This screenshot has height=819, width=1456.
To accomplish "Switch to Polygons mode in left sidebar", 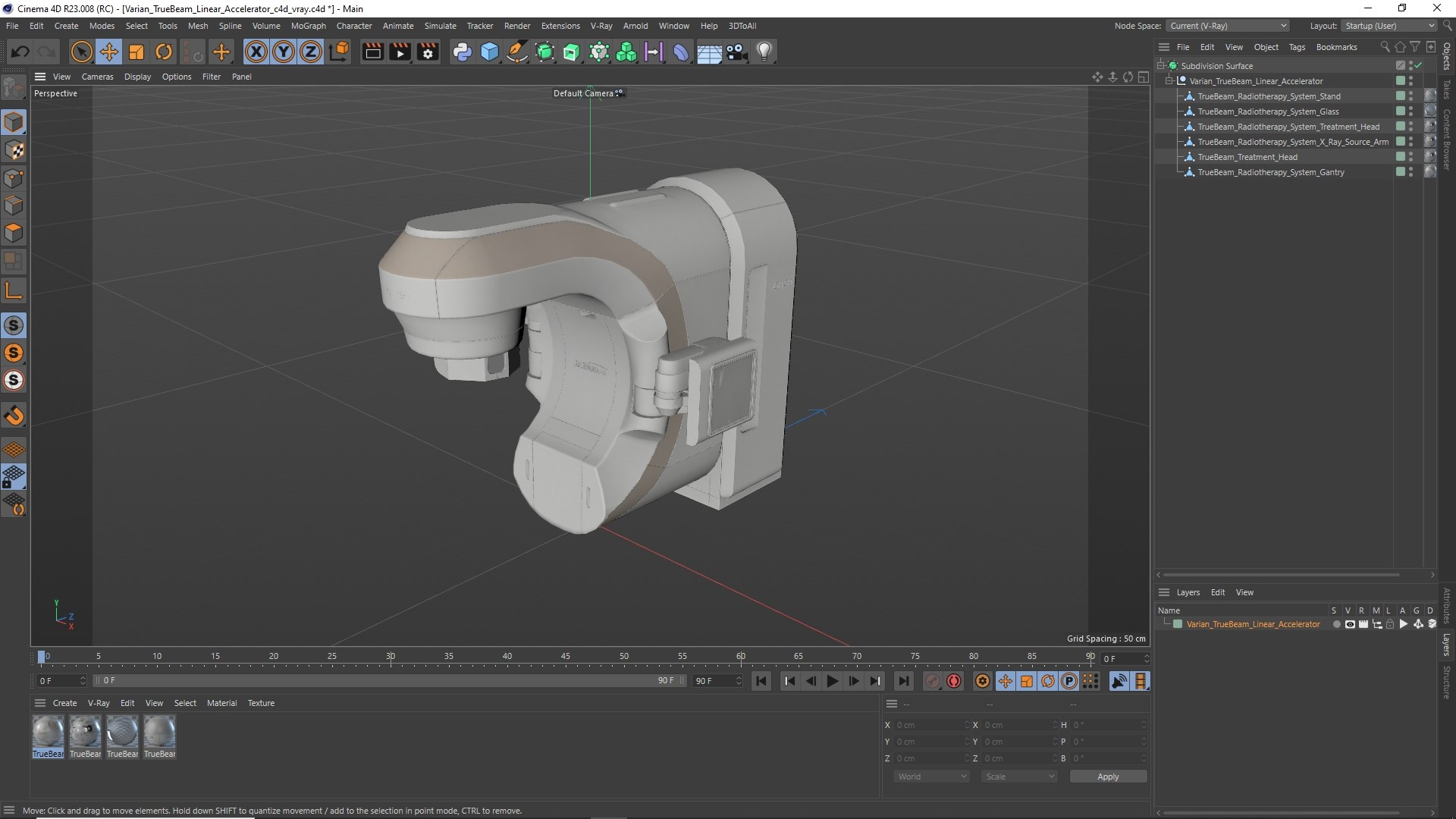I will [14, 233].
